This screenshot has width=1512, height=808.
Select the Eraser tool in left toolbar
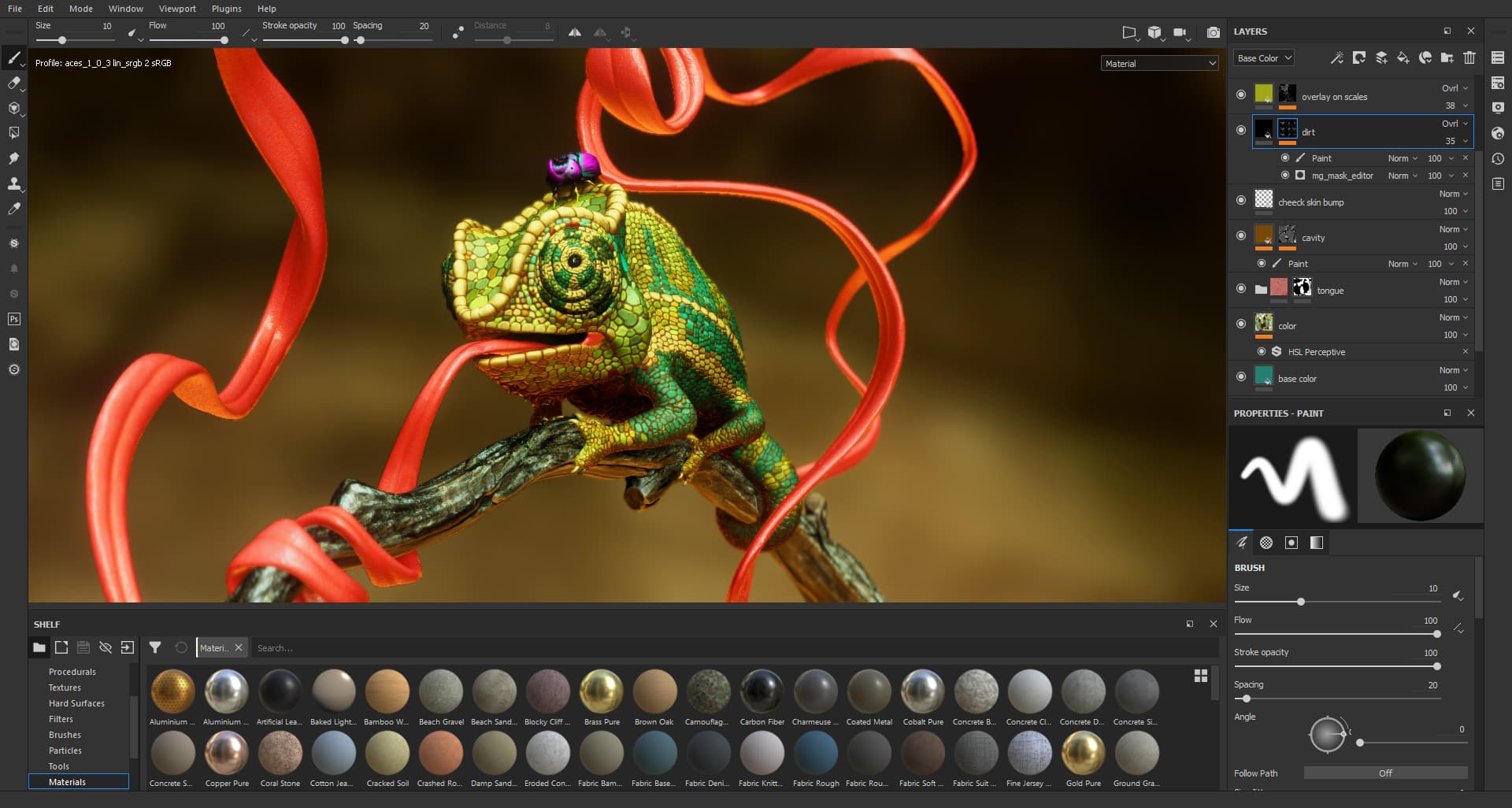13,83
